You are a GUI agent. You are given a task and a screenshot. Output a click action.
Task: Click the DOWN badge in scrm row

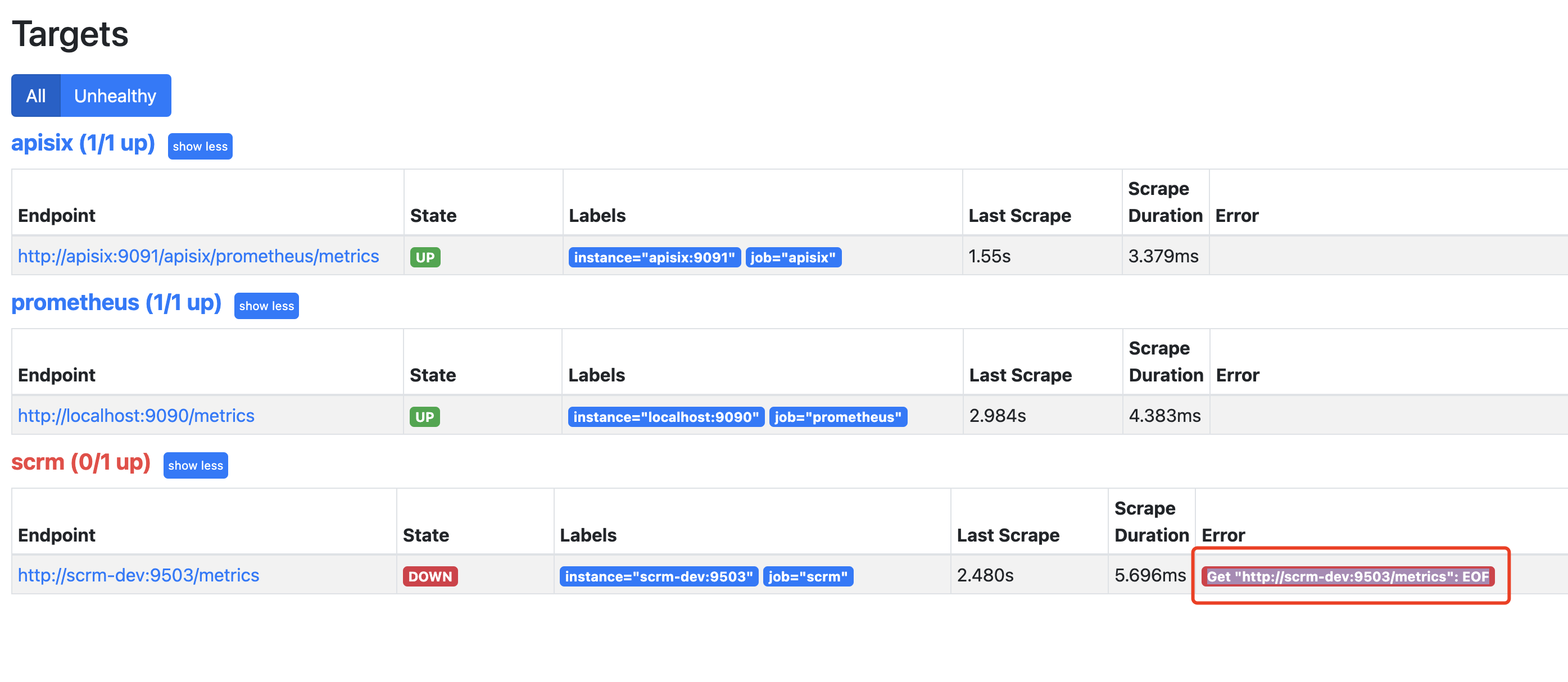[430, 576]
